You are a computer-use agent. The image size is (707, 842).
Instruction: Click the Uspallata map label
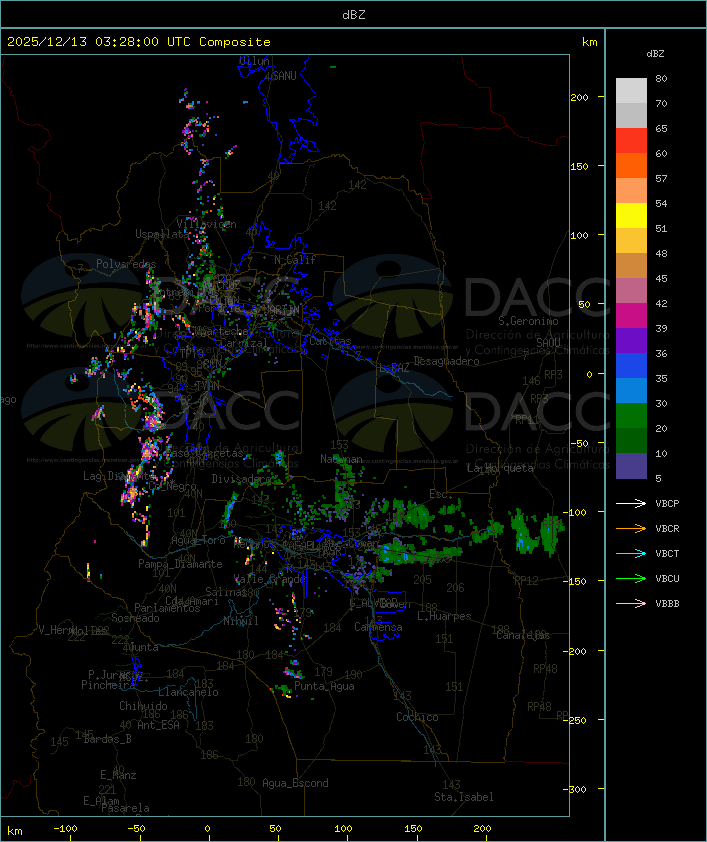tap(162, 234)
